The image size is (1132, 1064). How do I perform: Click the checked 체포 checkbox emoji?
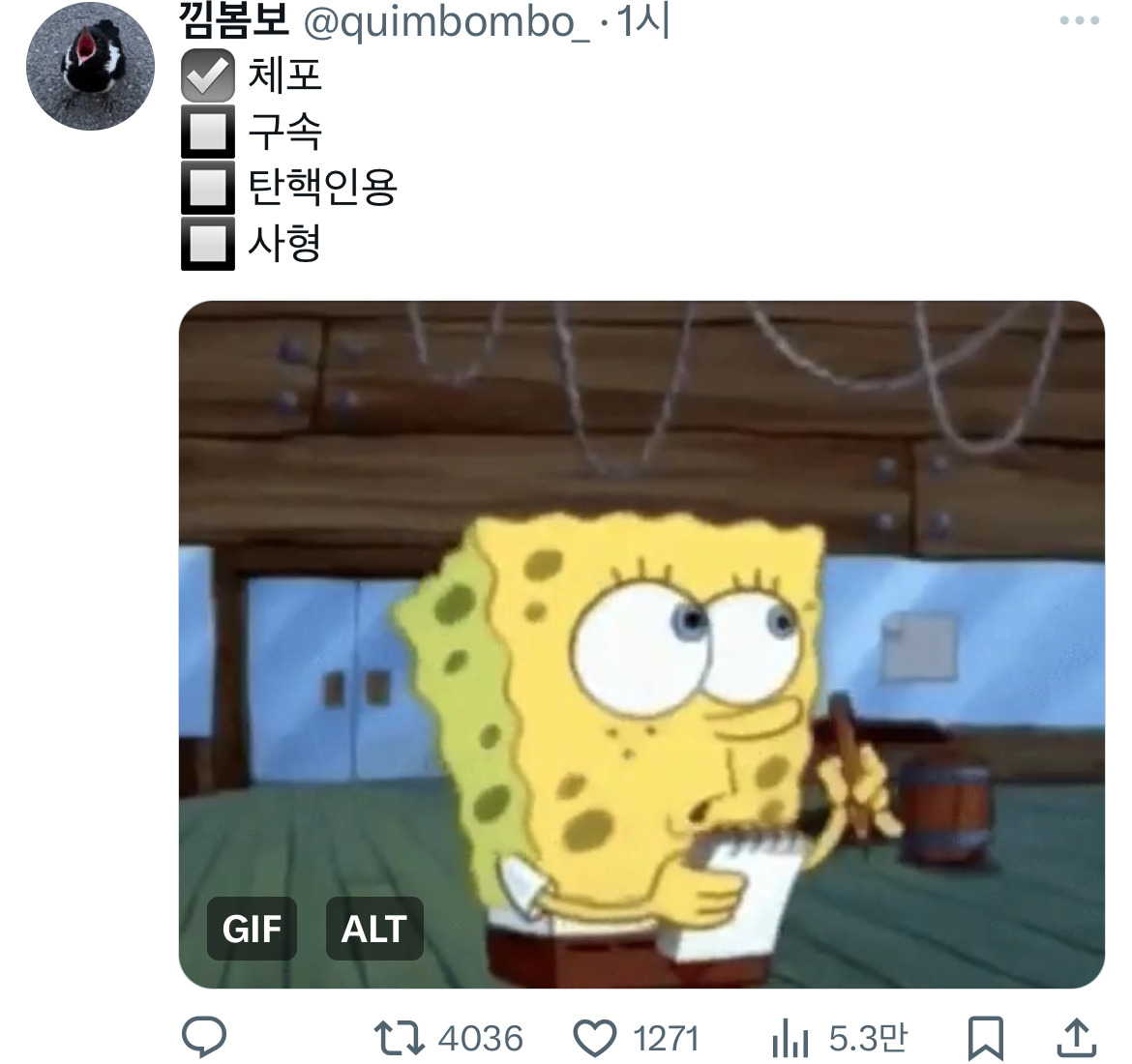click(x=208, y=75)
